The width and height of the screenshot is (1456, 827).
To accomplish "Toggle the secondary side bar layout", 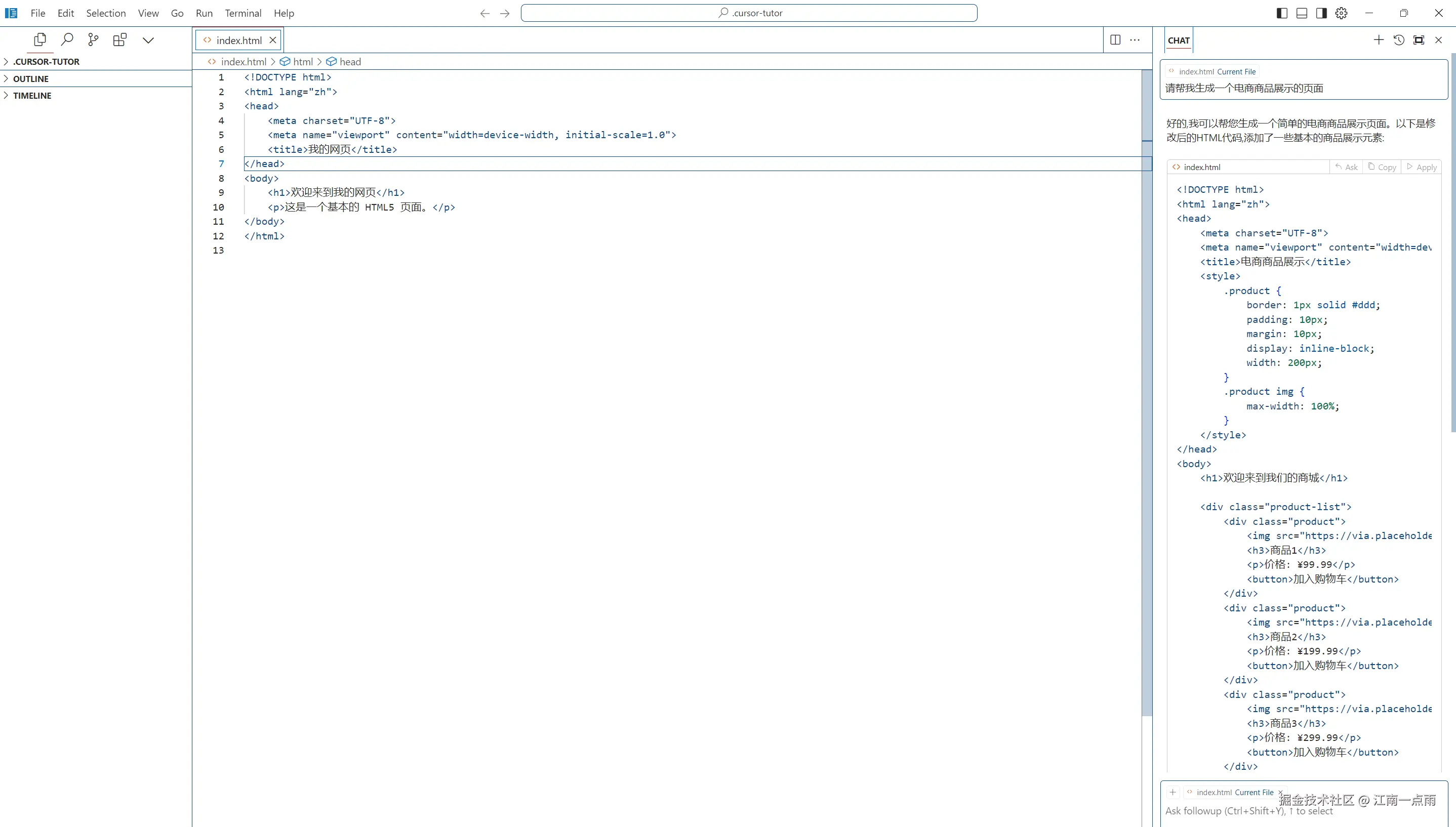I will pos(1321,13).
